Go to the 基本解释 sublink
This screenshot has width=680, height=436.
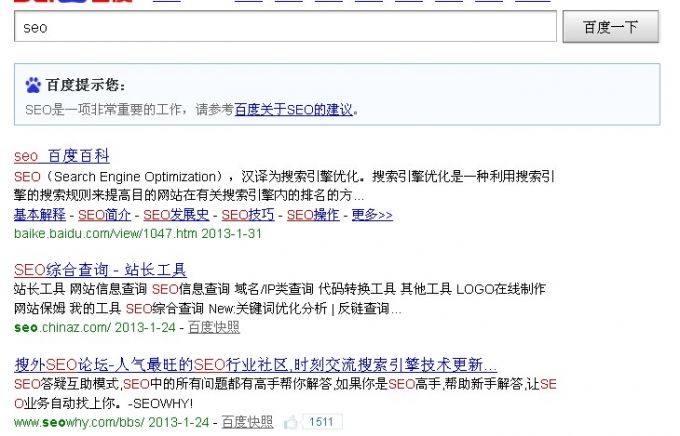pos(40,215)
